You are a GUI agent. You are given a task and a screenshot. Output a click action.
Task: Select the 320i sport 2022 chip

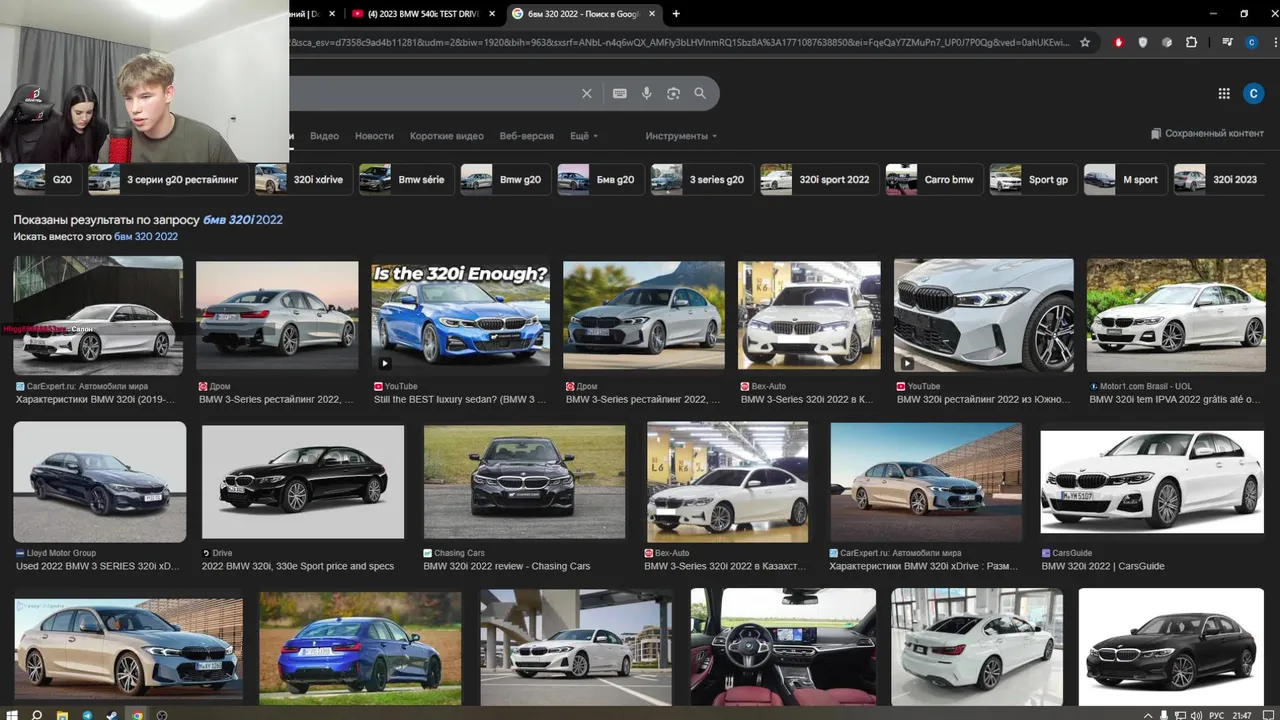[x=819, y=180]
